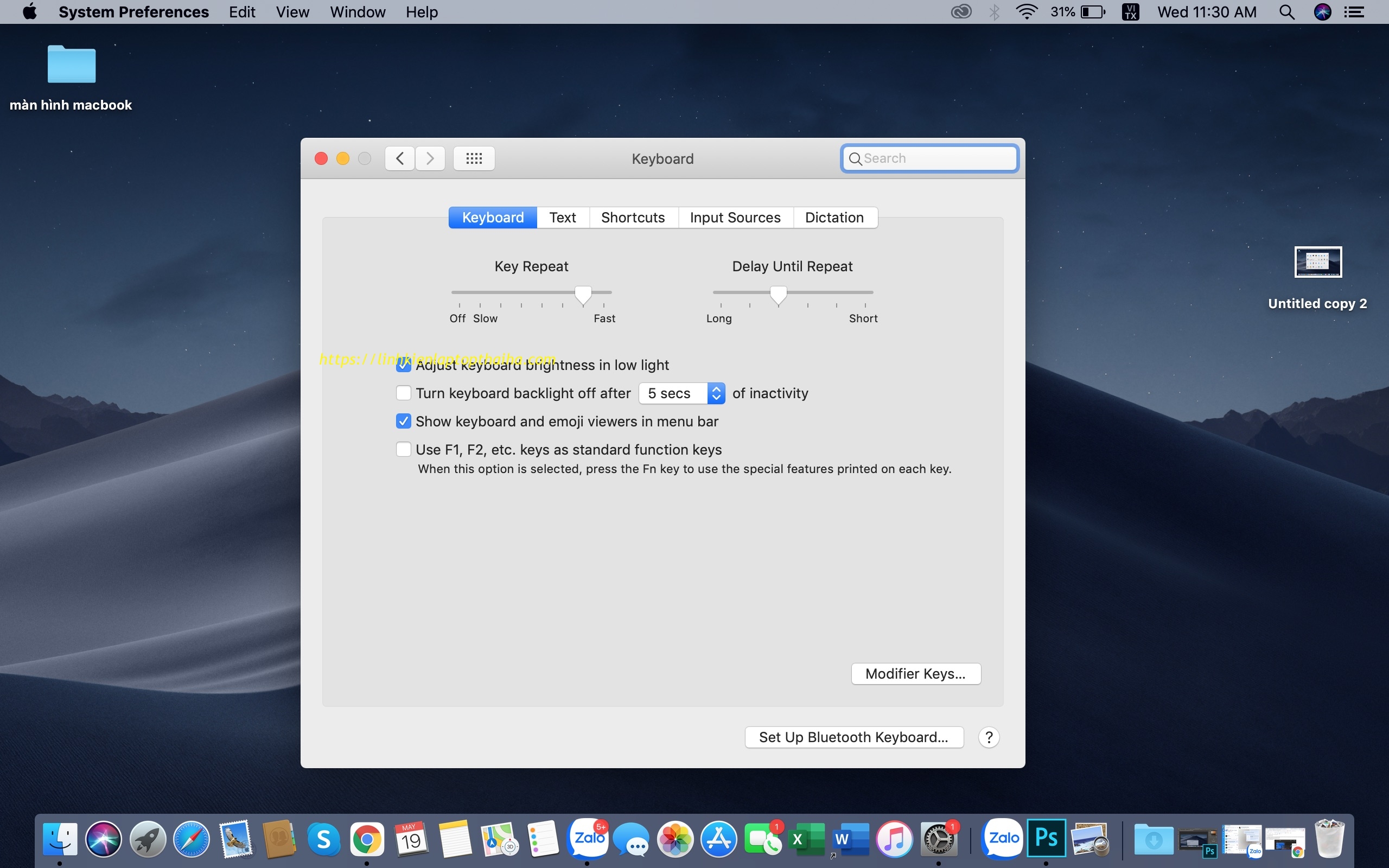Switch to the Shortcuts tab
Viewport: 1389px width, 868px height.
coord(632,217)
